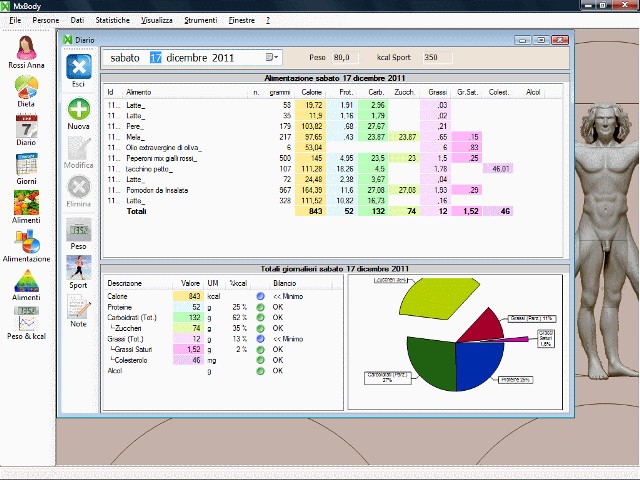Add a new entry with the Nuova icon
640x480 pixels.
[x=79, y=112]
